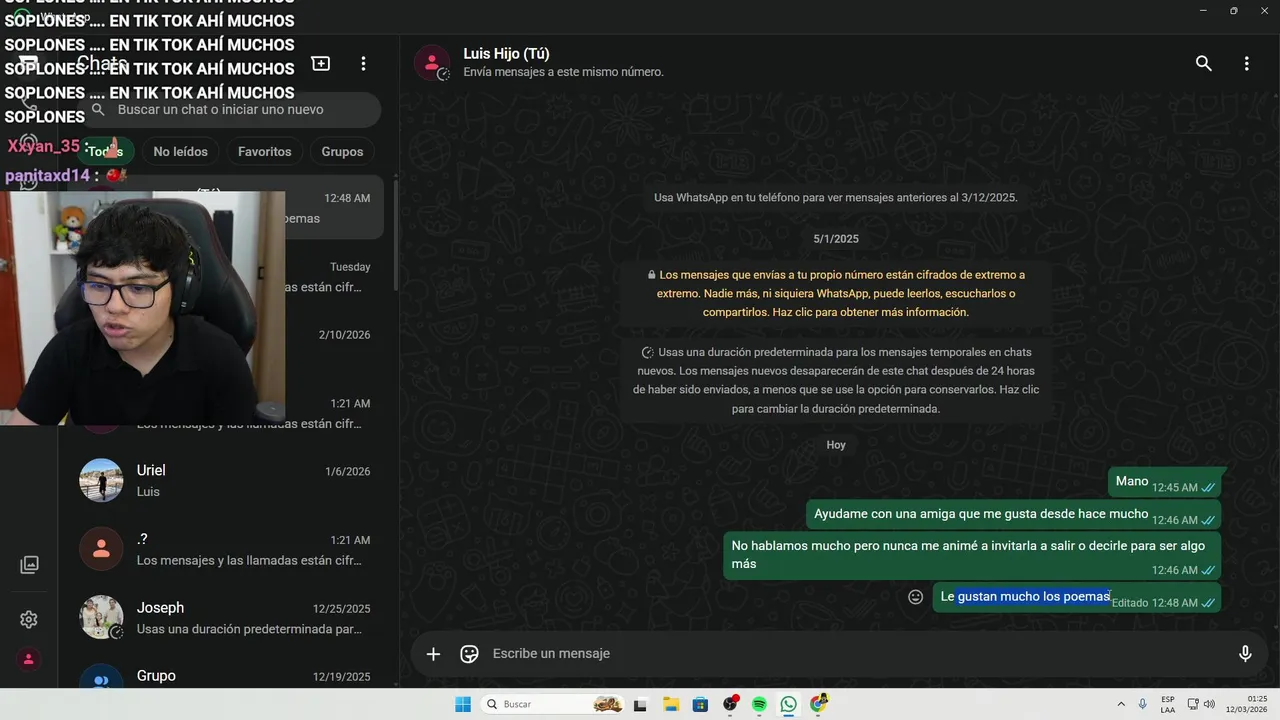1280x720 pixels.
Task: Click the end-to-end encryption notice
Action: point(836,293)
